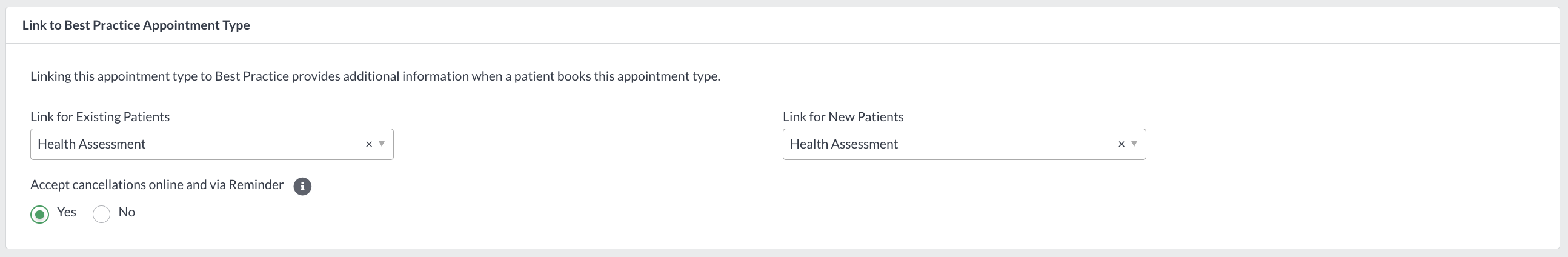Click the Linking this appointment type description text
The width and height of the screenshot is (1568, 257).
tap(375, 76)
